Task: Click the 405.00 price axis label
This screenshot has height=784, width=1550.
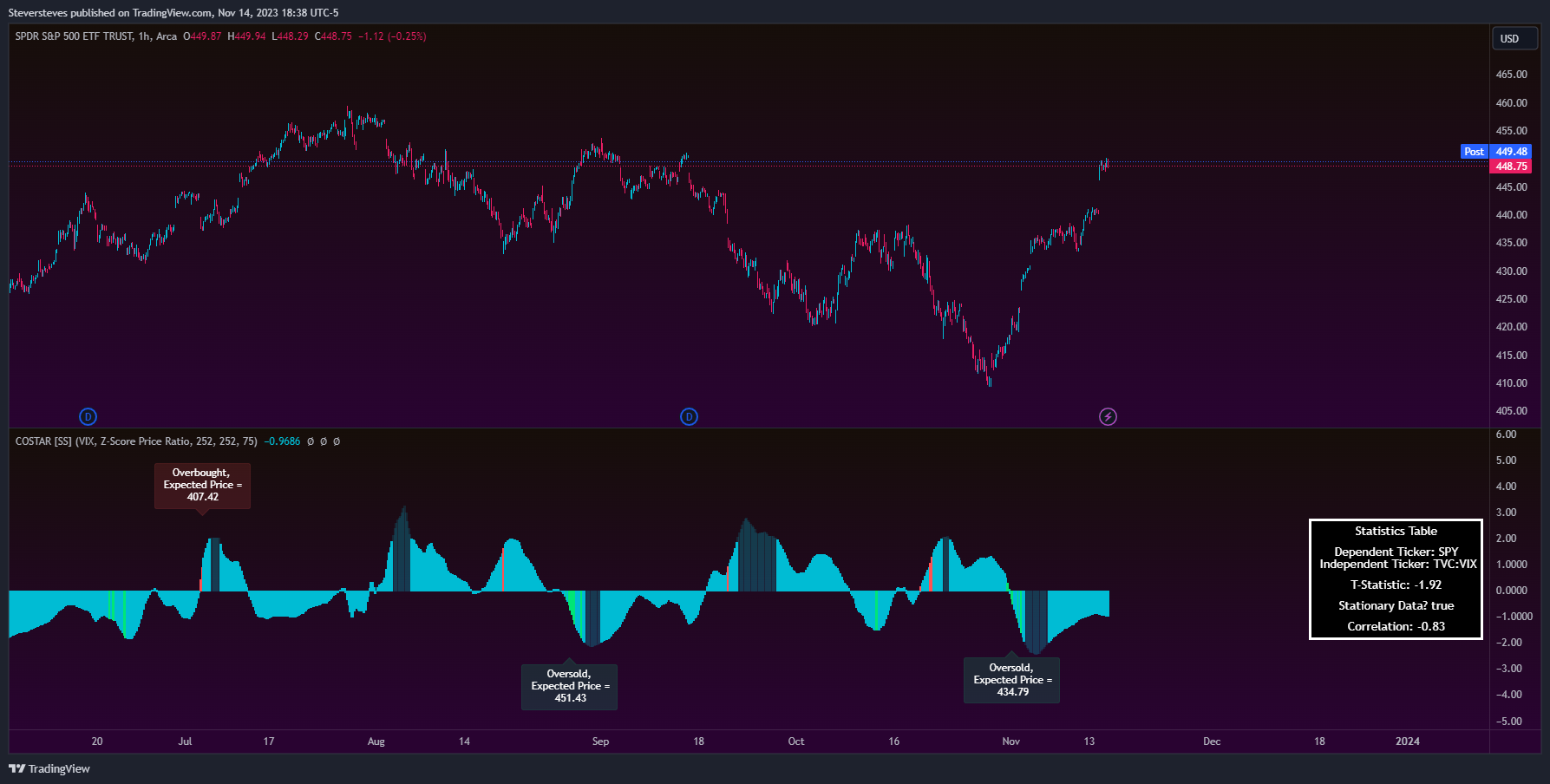Action: pos(1511,411)
